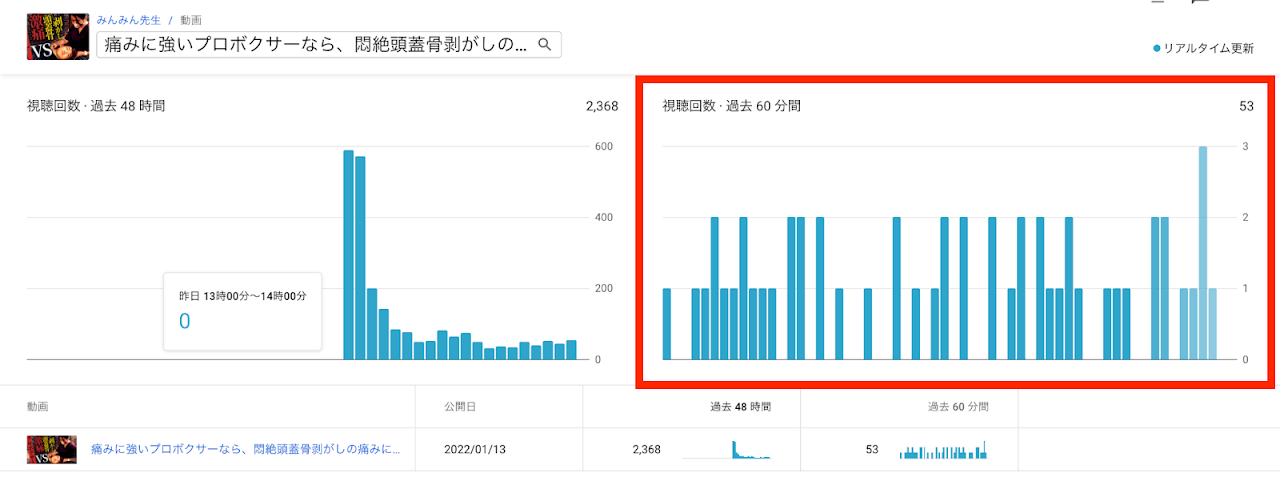The height and width of the screenshot is (489, 1280).
Task: Select the tallest bar in the 48-hour chart
Action: pyautogui.click(x=348, y=254)
